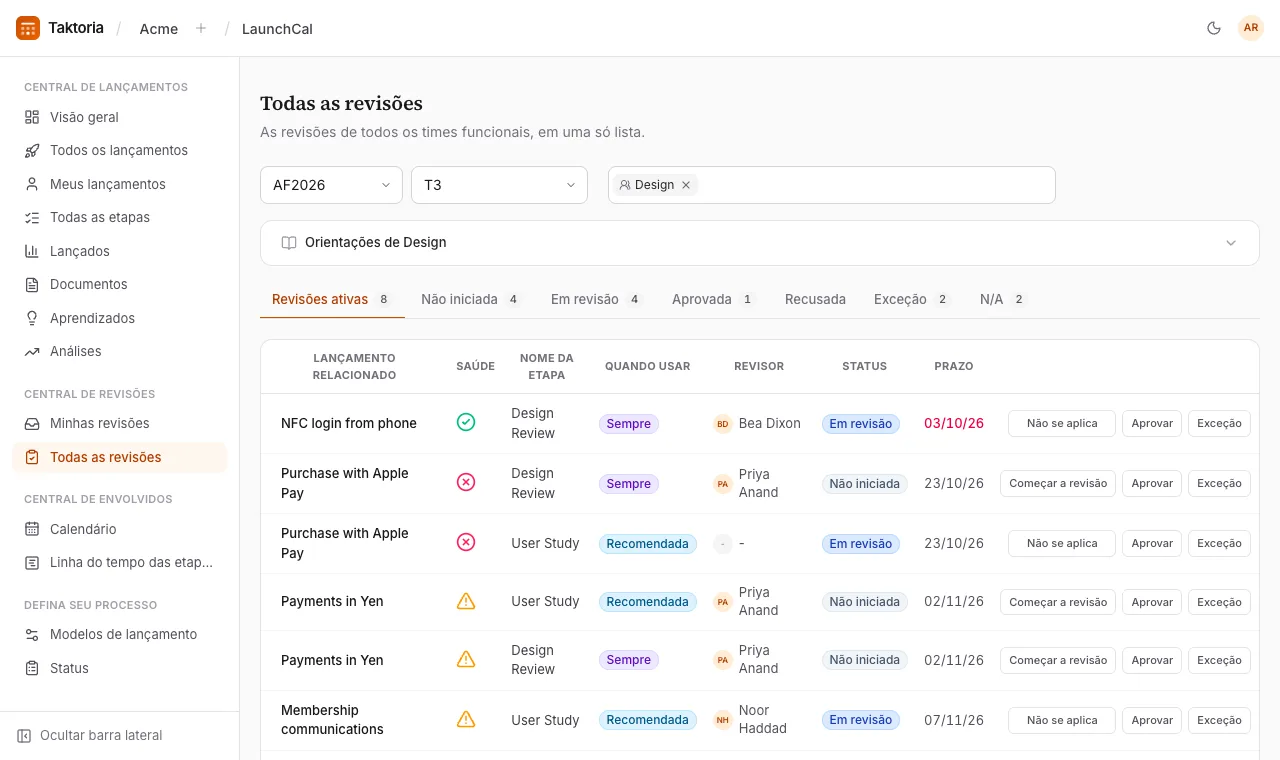The height and width of the screenshot is (760, 1280).
Task: Click Não se aplica for Membership communications
Action: point(1062,720)
